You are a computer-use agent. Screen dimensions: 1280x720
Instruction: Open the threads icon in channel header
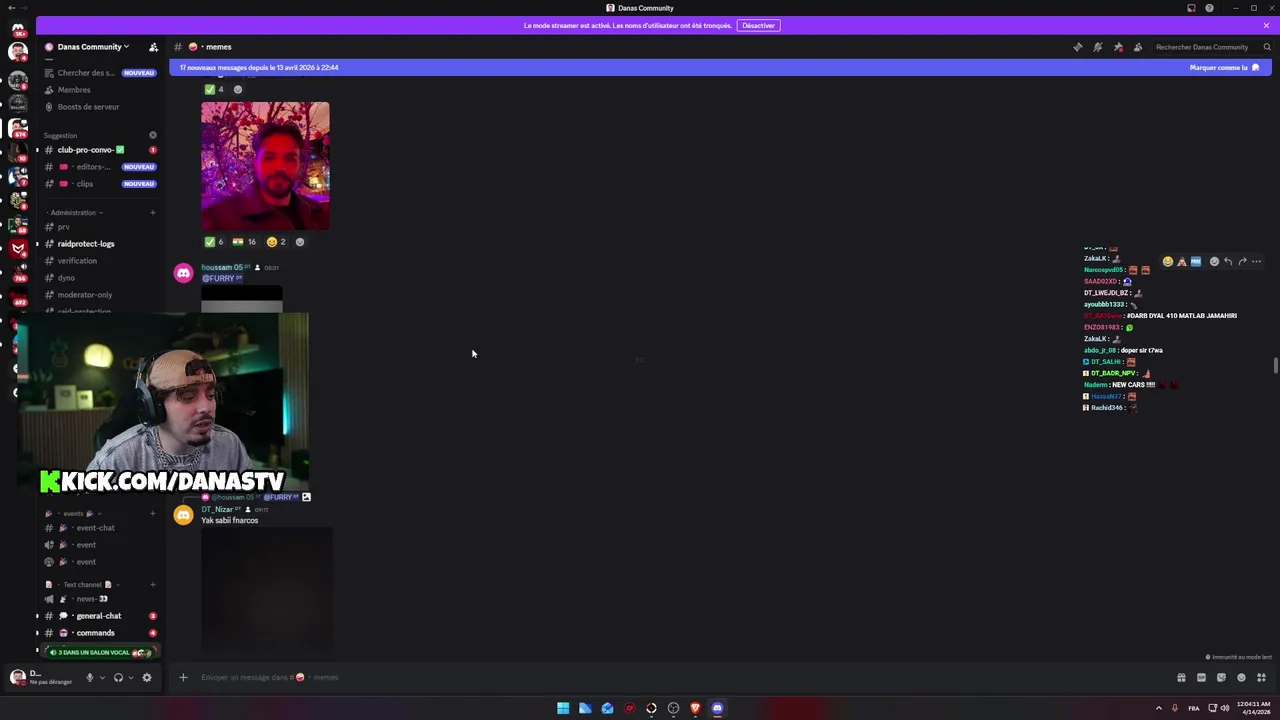tap(1077, 47)
